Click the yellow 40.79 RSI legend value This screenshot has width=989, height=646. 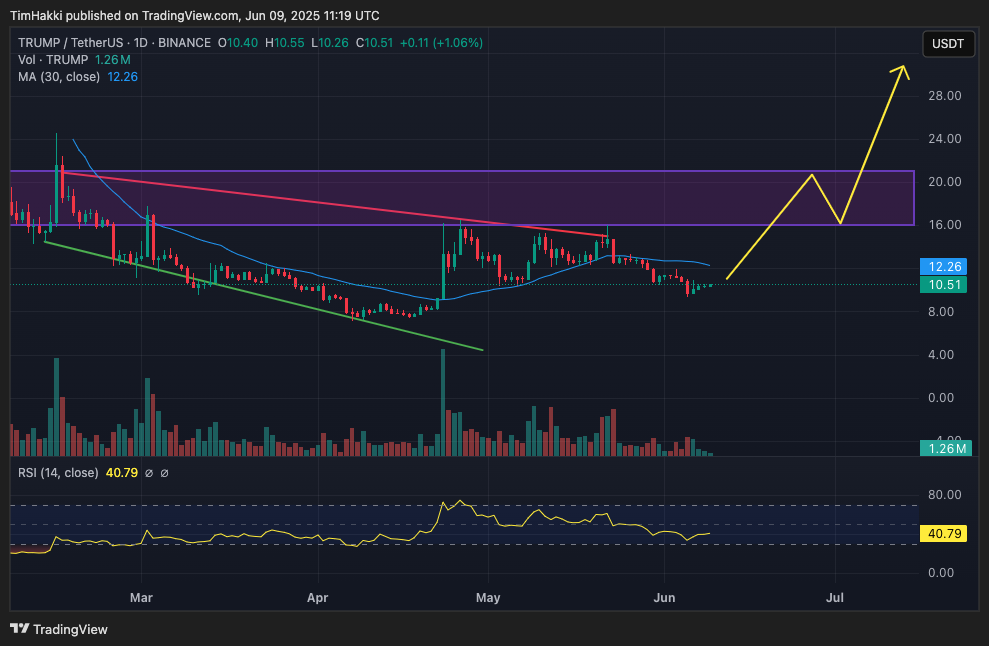click(x=122, y=473)
